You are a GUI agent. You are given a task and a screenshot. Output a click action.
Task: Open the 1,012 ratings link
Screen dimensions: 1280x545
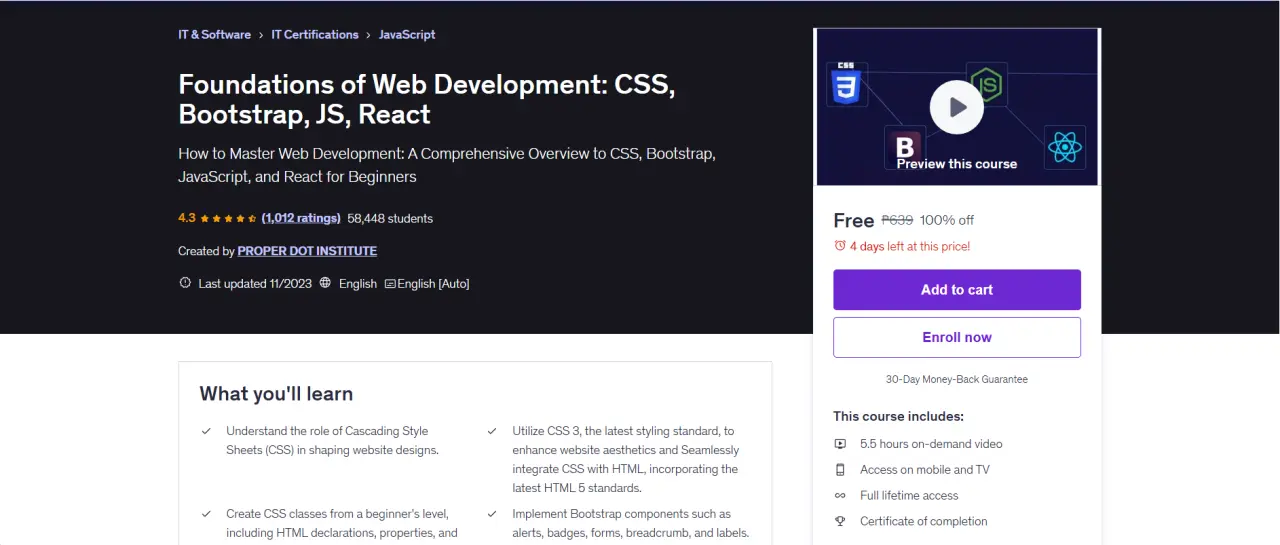pyautogui.click(x=301, y=218)
